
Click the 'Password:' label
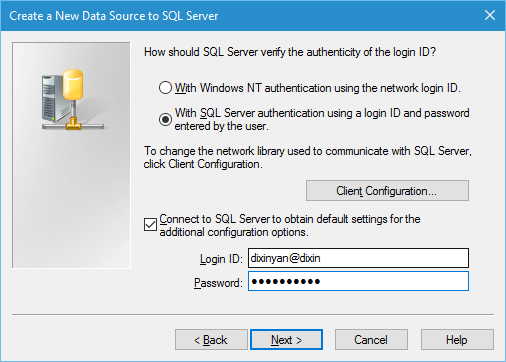[x=218, y=283]
